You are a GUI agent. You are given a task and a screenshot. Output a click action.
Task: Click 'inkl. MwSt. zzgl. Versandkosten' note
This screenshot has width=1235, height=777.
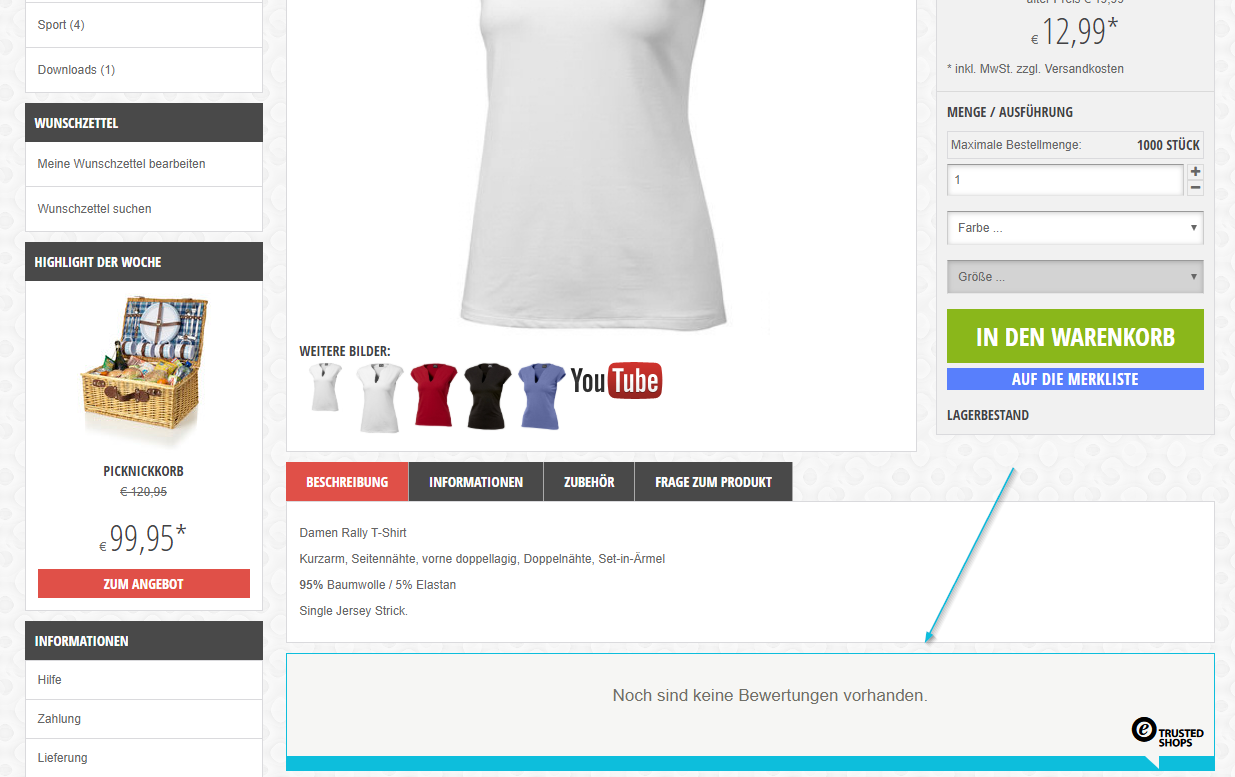coord(1035,69)
